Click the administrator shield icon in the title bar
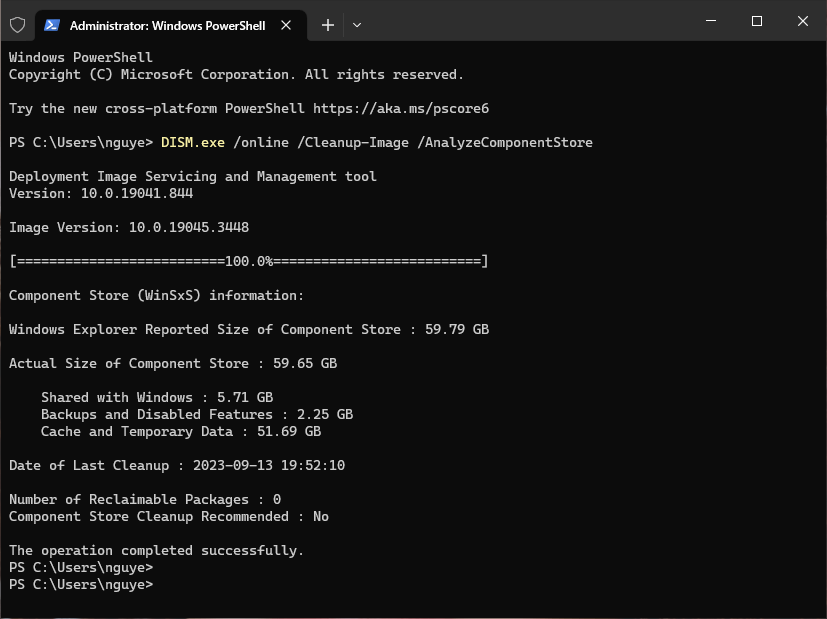 pos(17,25)
